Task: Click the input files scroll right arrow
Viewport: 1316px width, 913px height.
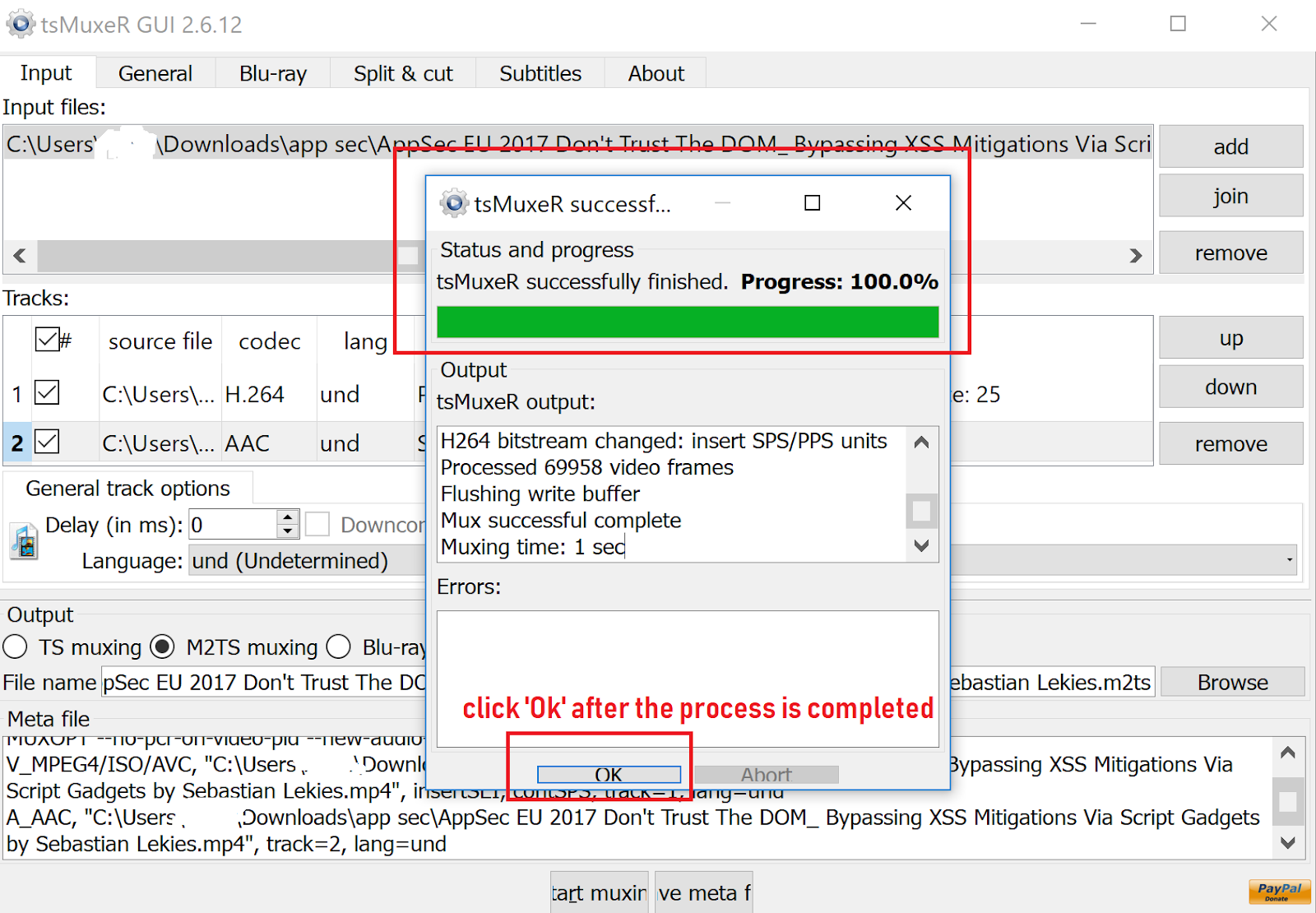Action: click(x=1136, y=256)
